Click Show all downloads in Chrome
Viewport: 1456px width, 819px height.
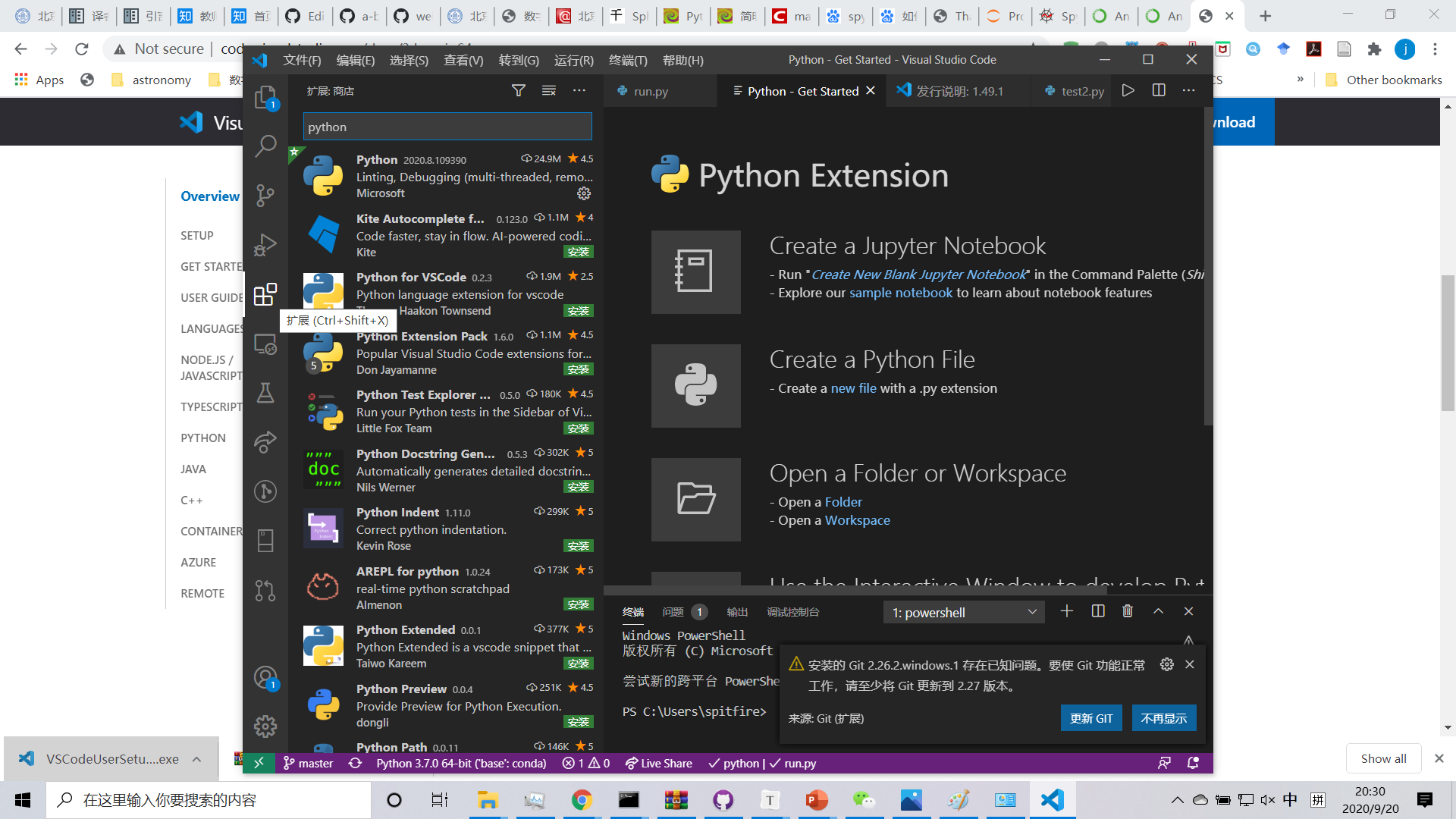(1383, 759)
